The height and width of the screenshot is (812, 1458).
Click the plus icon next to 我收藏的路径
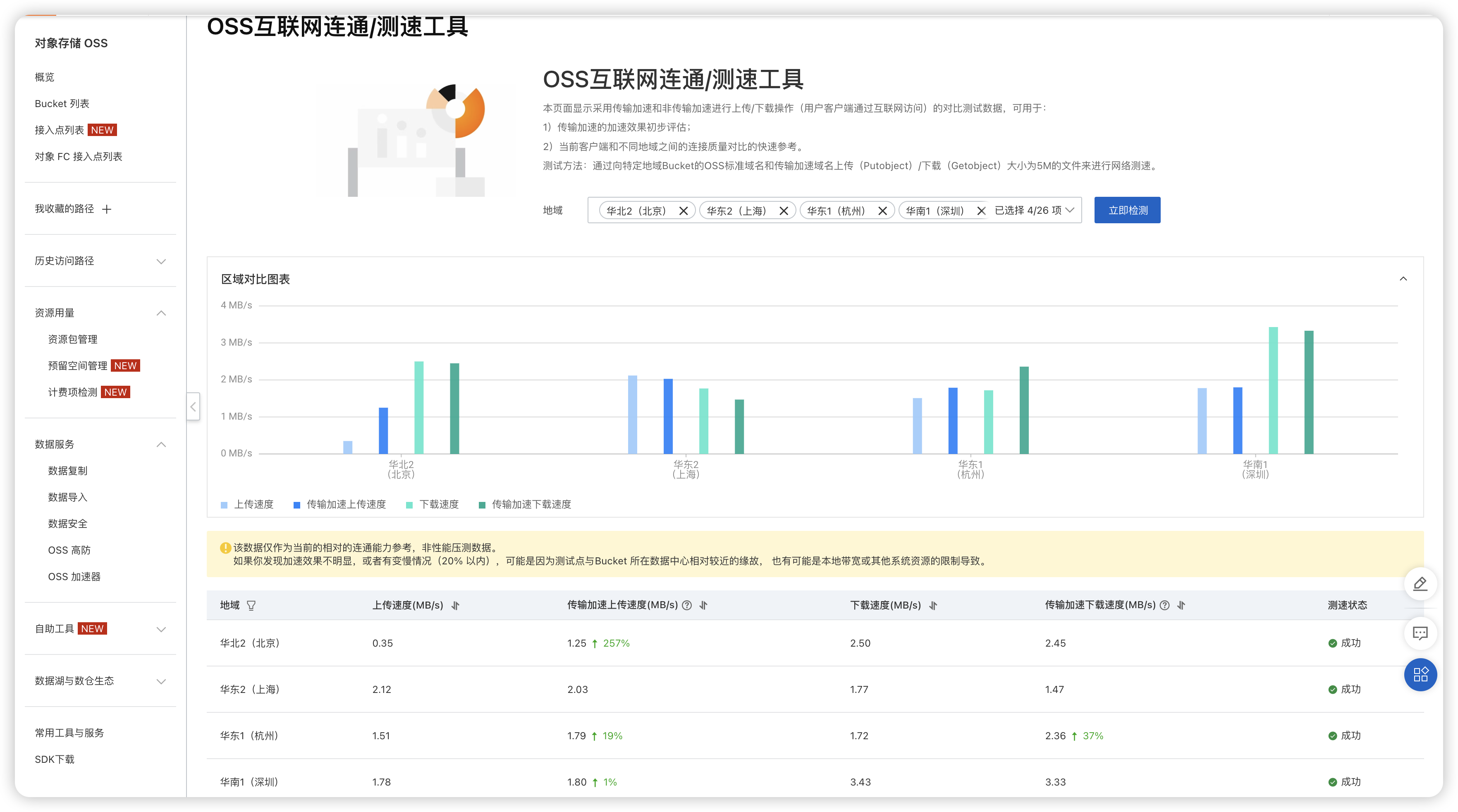106,209
